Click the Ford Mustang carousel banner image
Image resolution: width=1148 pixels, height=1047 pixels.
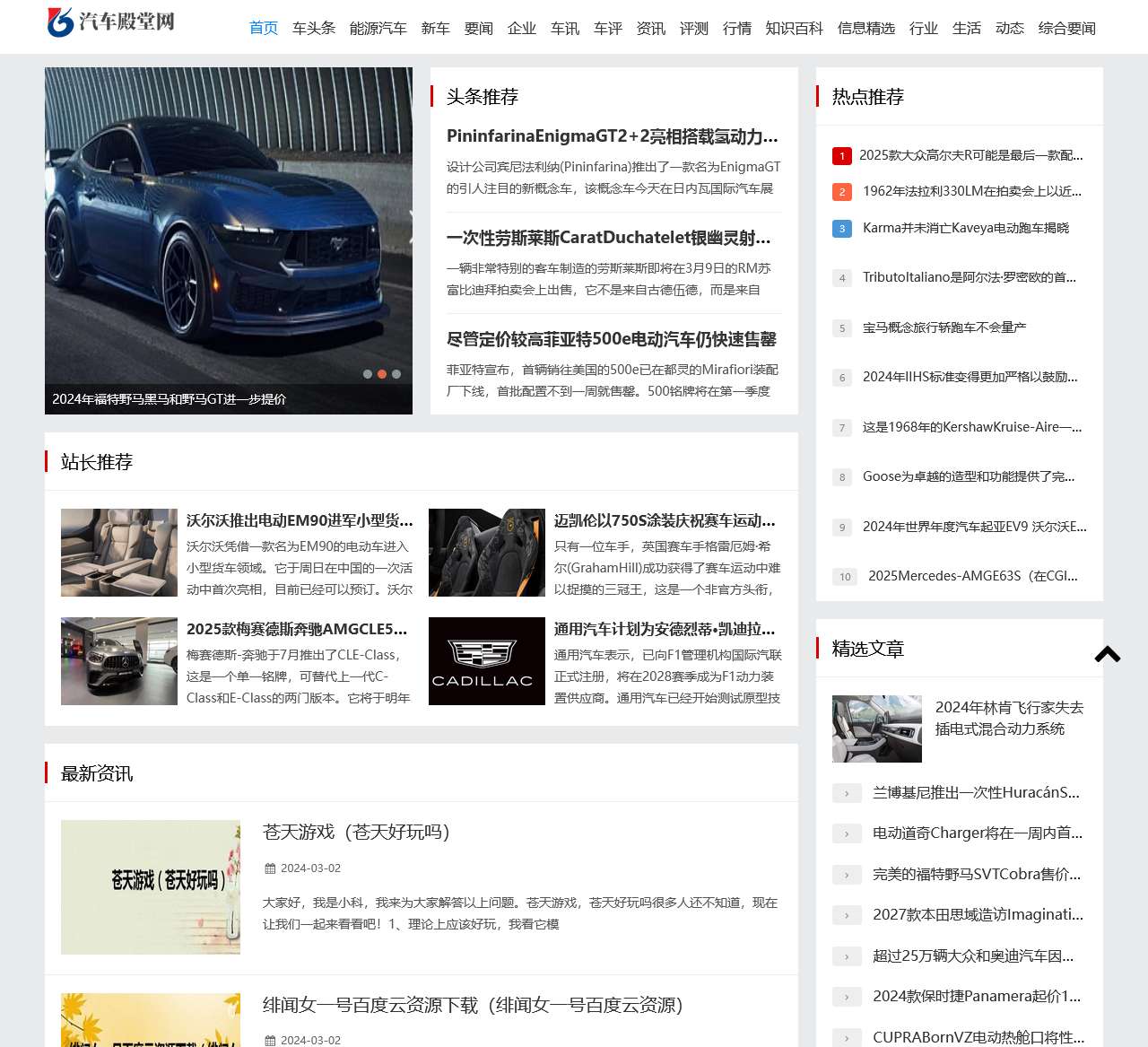[x=229, y=224]
